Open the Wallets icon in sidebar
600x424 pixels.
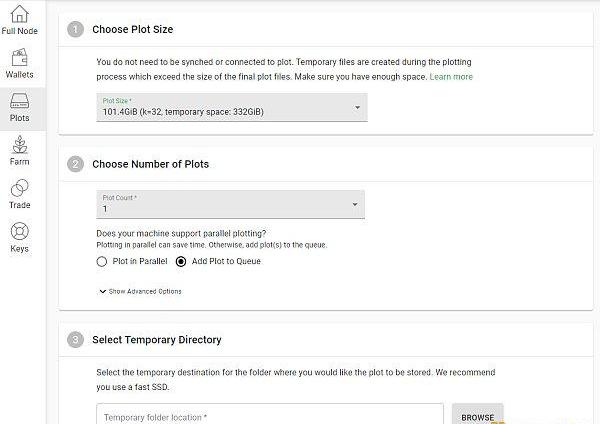tap(19, 57)
